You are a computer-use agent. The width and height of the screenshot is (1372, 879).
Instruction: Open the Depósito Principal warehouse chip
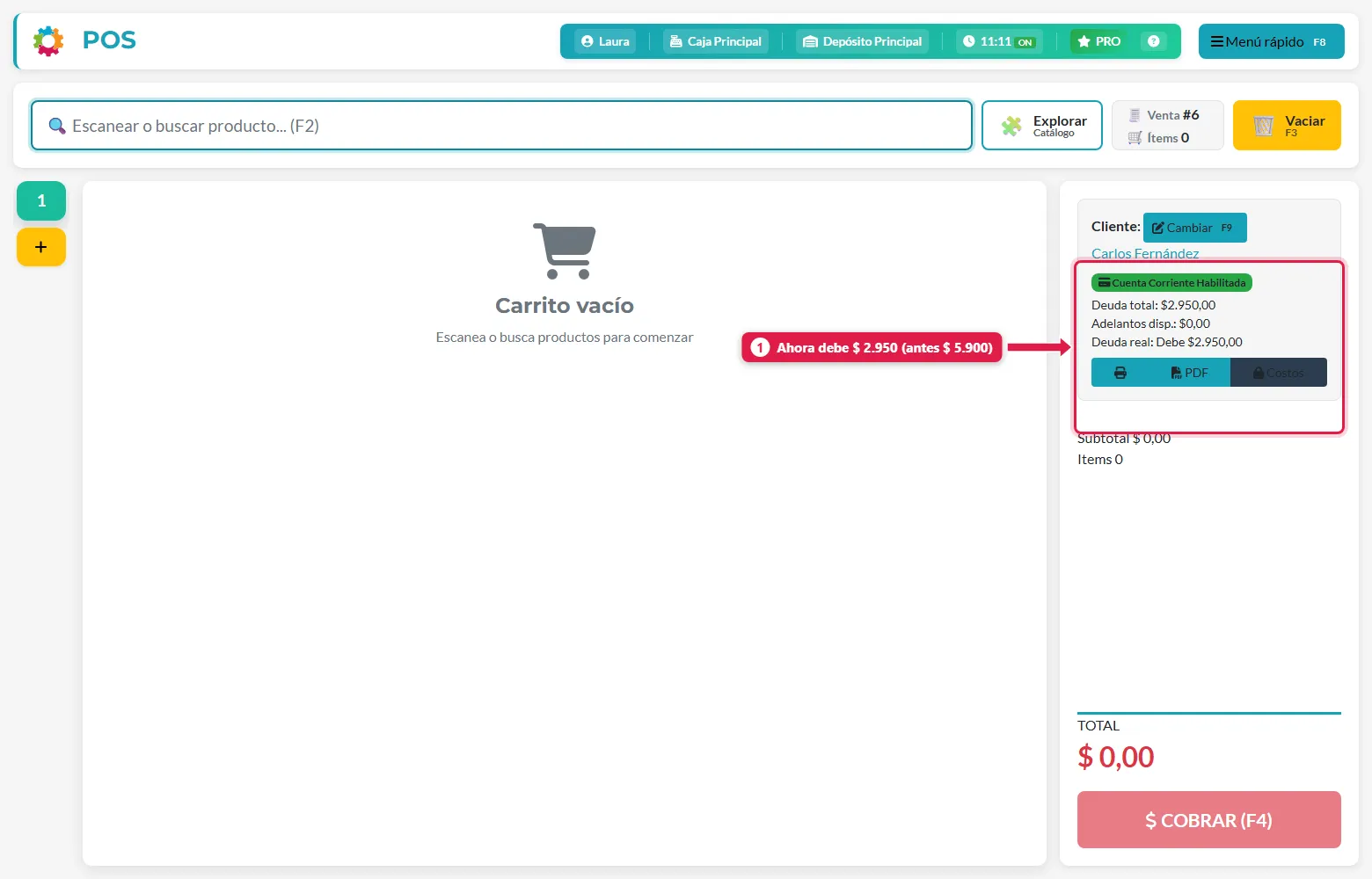pyautogui.click(x=862, y=41)
